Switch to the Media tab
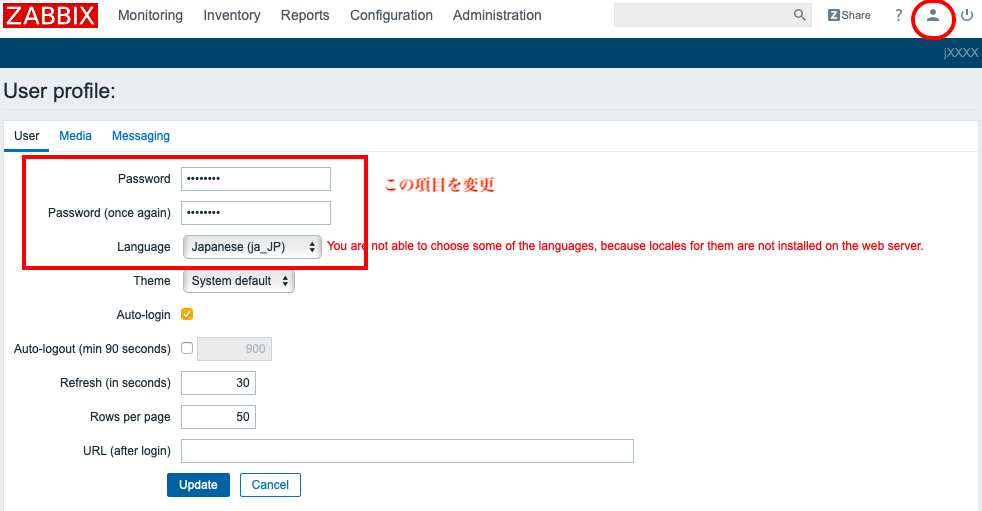Screen dimensions: 982x511 pos(75,136)
